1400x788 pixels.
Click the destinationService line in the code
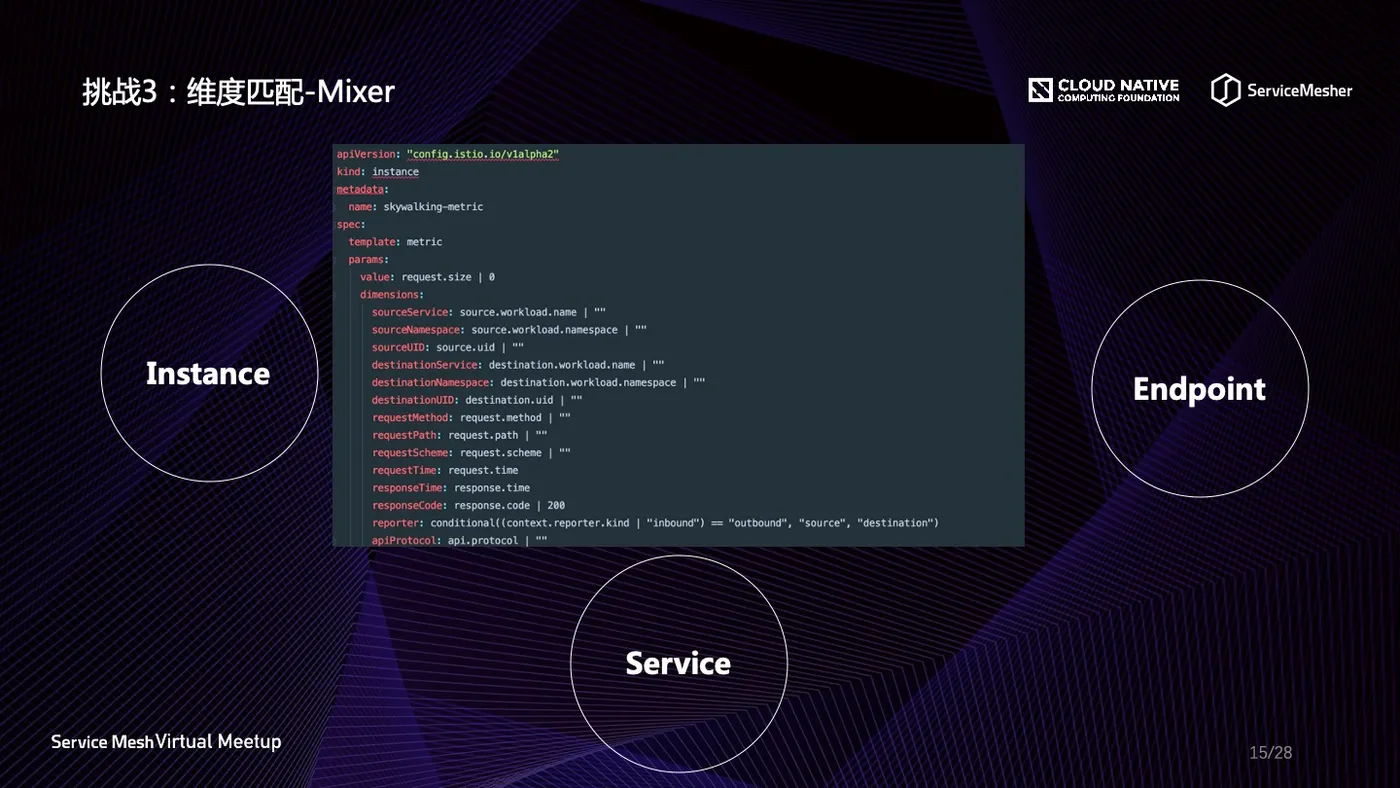click(x=518, y=365)
